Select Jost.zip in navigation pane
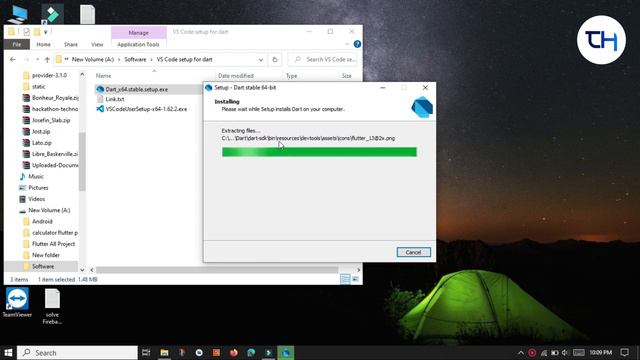Viewport: 640px width, 360px height. tap(41, 131)
